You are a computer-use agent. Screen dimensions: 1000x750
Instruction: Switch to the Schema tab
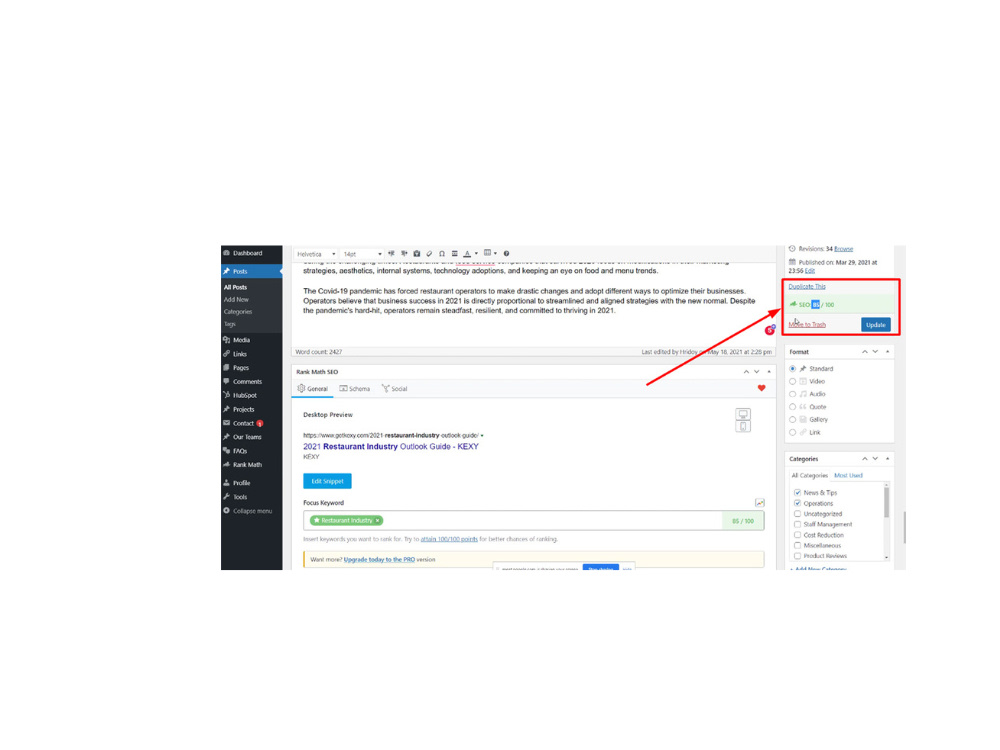pos(355,388)
